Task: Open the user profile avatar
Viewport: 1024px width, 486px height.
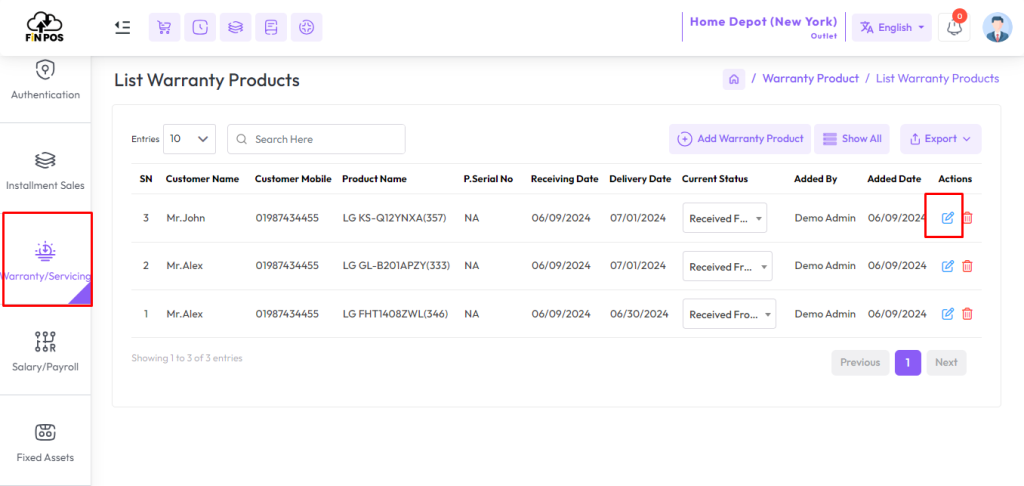Action: coord(997,27)
